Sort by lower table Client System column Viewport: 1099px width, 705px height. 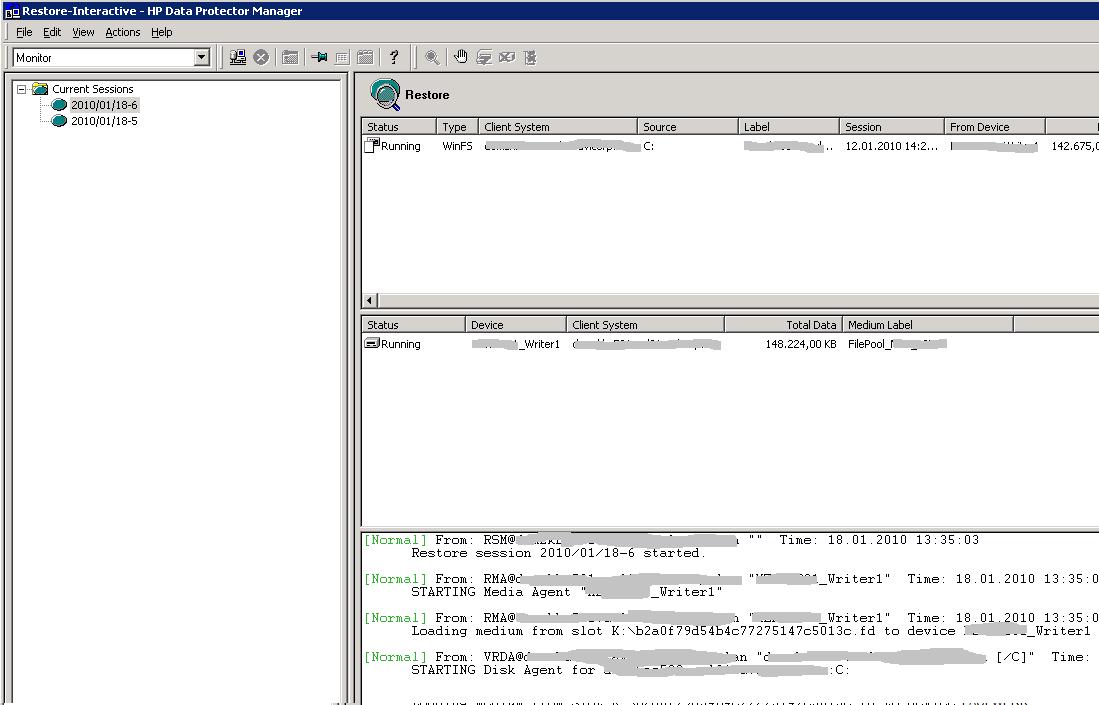point(645,325)
